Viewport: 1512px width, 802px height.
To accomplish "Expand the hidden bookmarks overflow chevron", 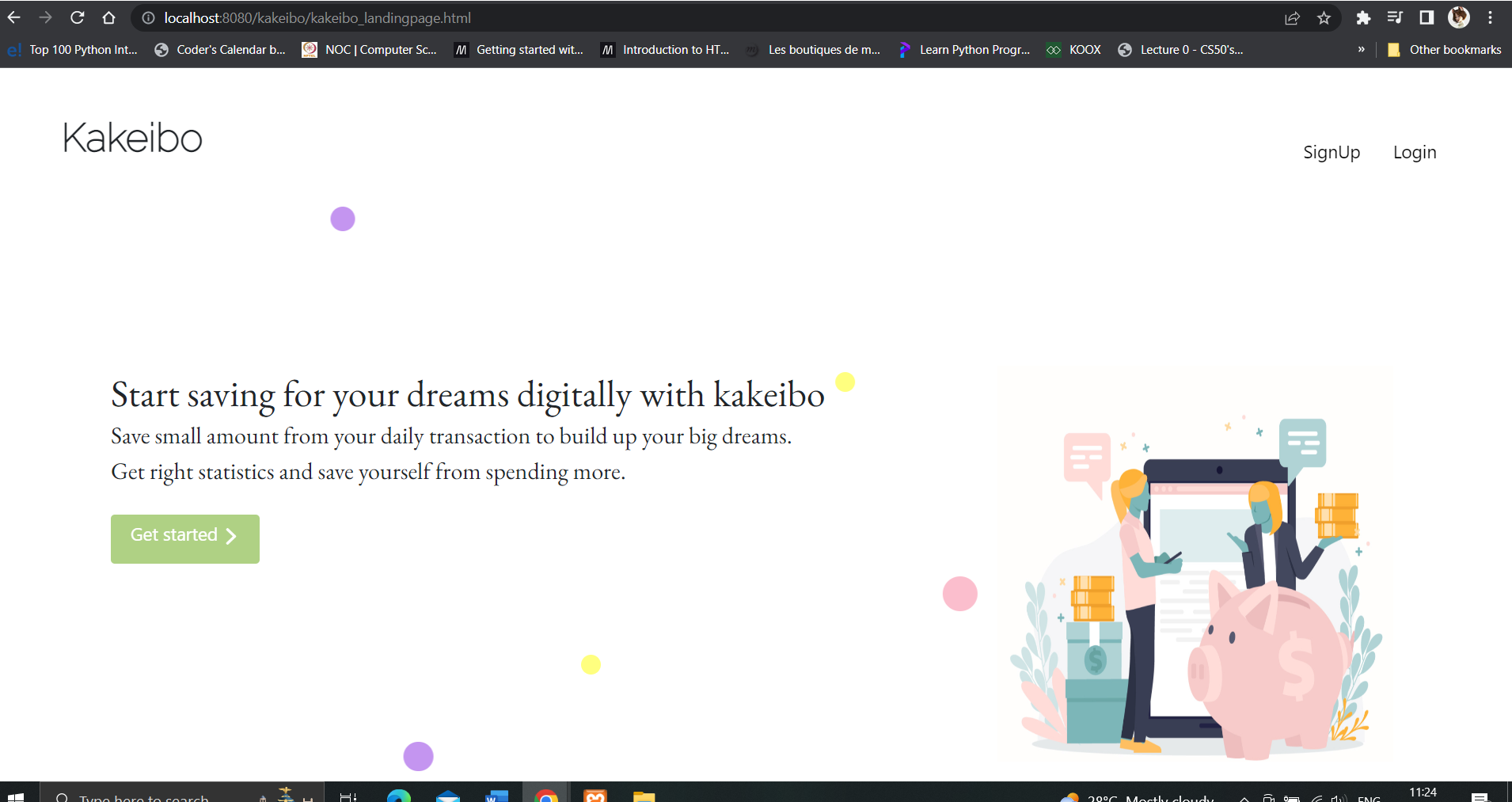I will (x=1362, y=49).
